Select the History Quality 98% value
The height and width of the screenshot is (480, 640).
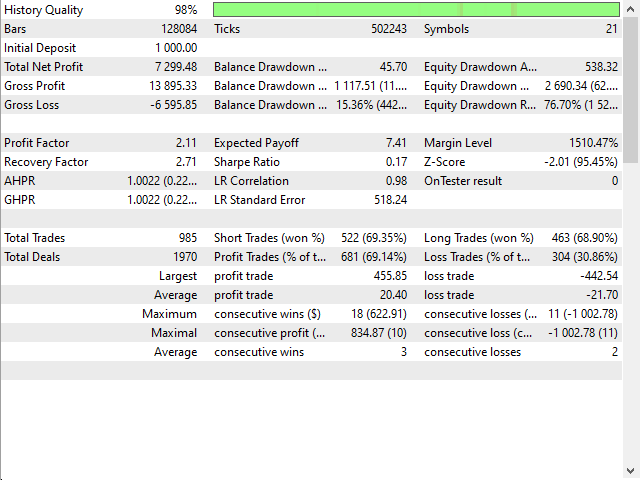point(186,10)
